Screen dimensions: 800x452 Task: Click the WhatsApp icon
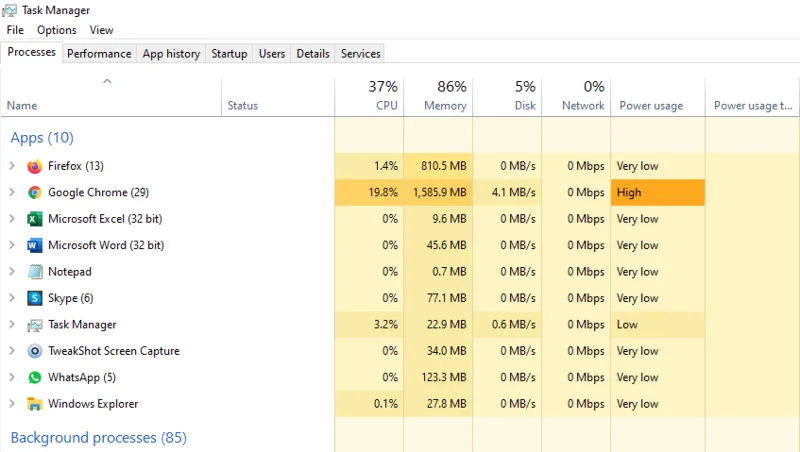click(35, 378)
